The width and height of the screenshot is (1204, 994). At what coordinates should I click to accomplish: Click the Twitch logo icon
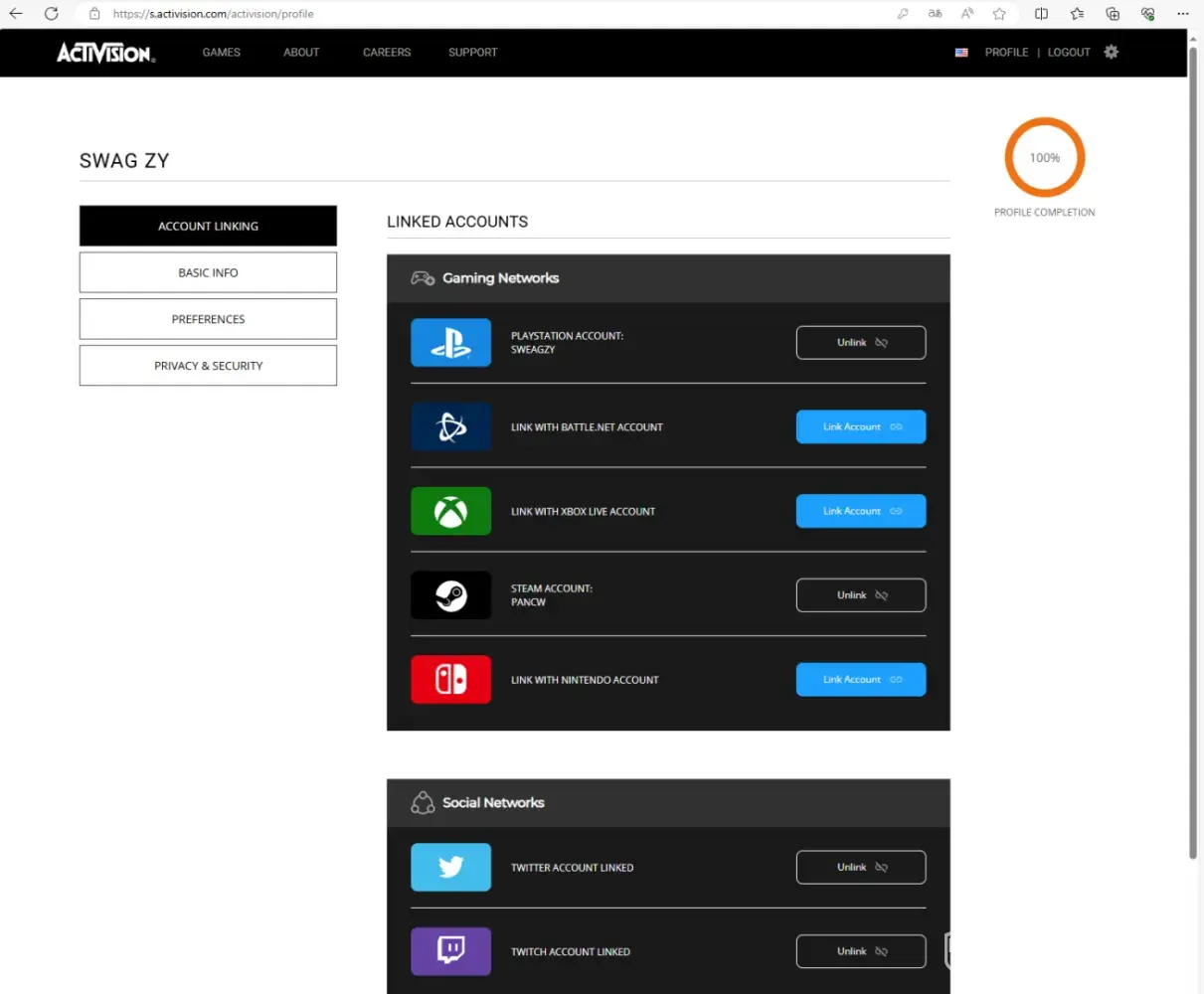pyautogui.click(x=450, y=951)
